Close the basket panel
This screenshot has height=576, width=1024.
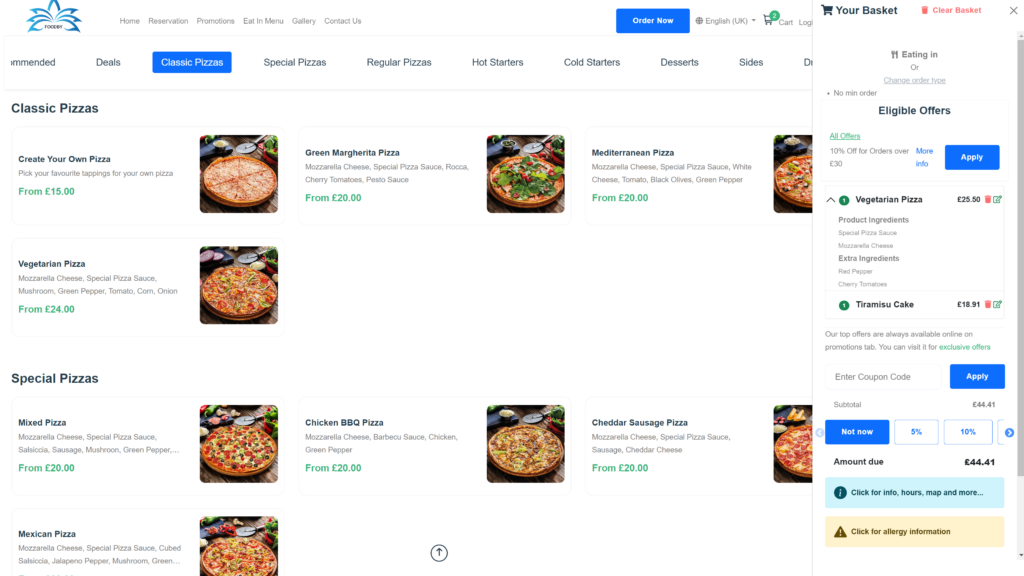click(1012, 10)
